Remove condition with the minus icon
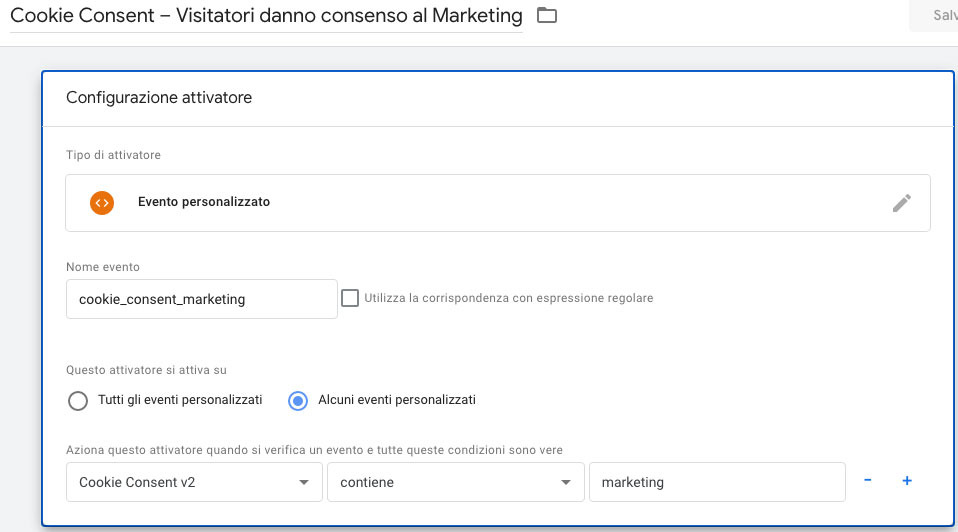Image resolution: width=958 pixels, height=532 pixels. pos(868,481)
